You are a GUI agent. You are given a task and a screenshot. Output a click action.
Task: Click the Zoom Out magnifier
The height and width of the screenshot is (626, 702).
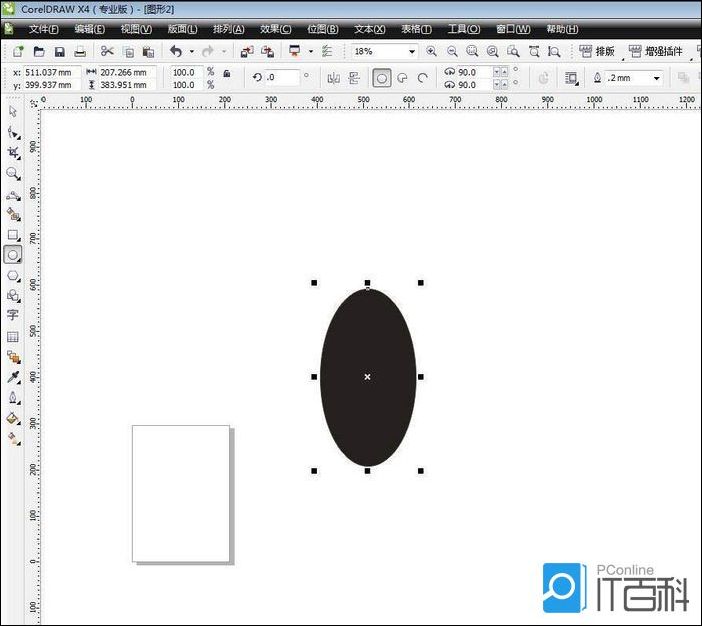[x=452, y=51]
